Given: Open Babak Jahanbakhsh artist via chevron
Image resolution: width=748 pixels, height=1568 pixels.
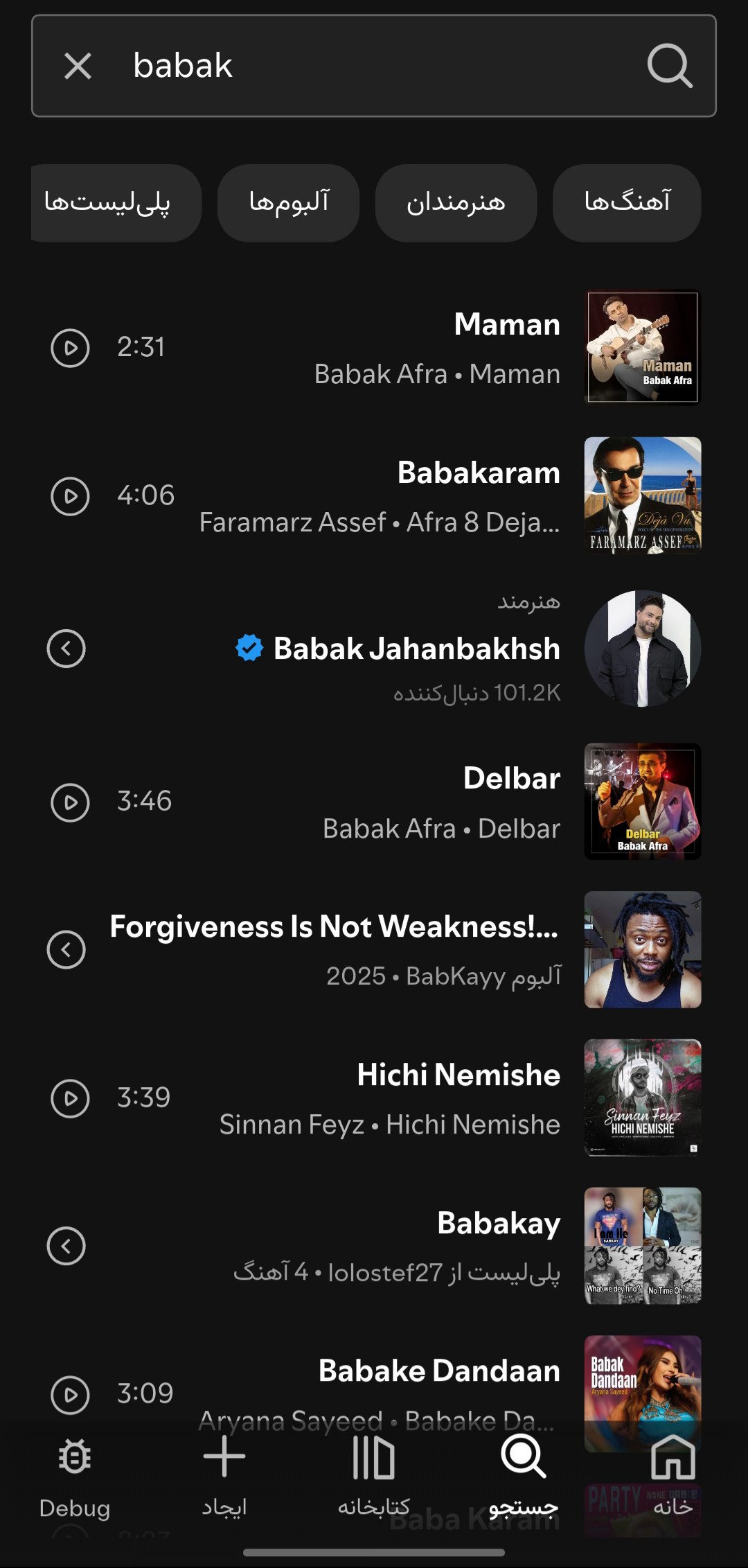Looking at the screenshot, I should [x=66, y=649].
